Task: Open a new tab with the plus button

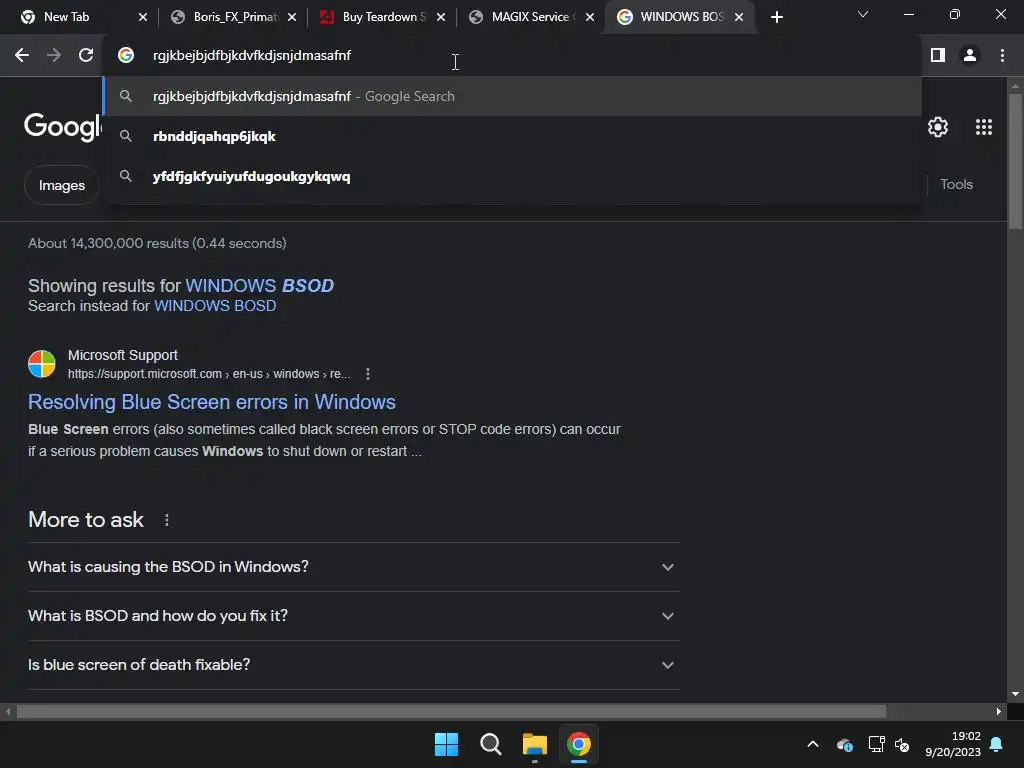Action: pyautogui.click(x=776, y=17)
